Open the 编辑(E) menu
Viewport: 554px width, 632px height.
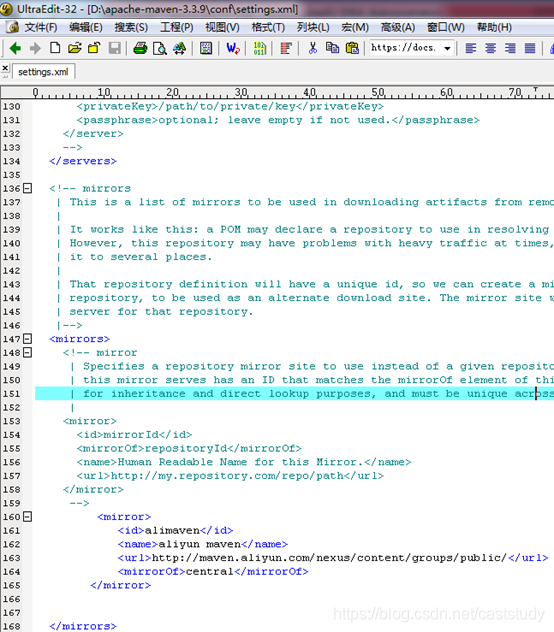(x=85, y=27)
